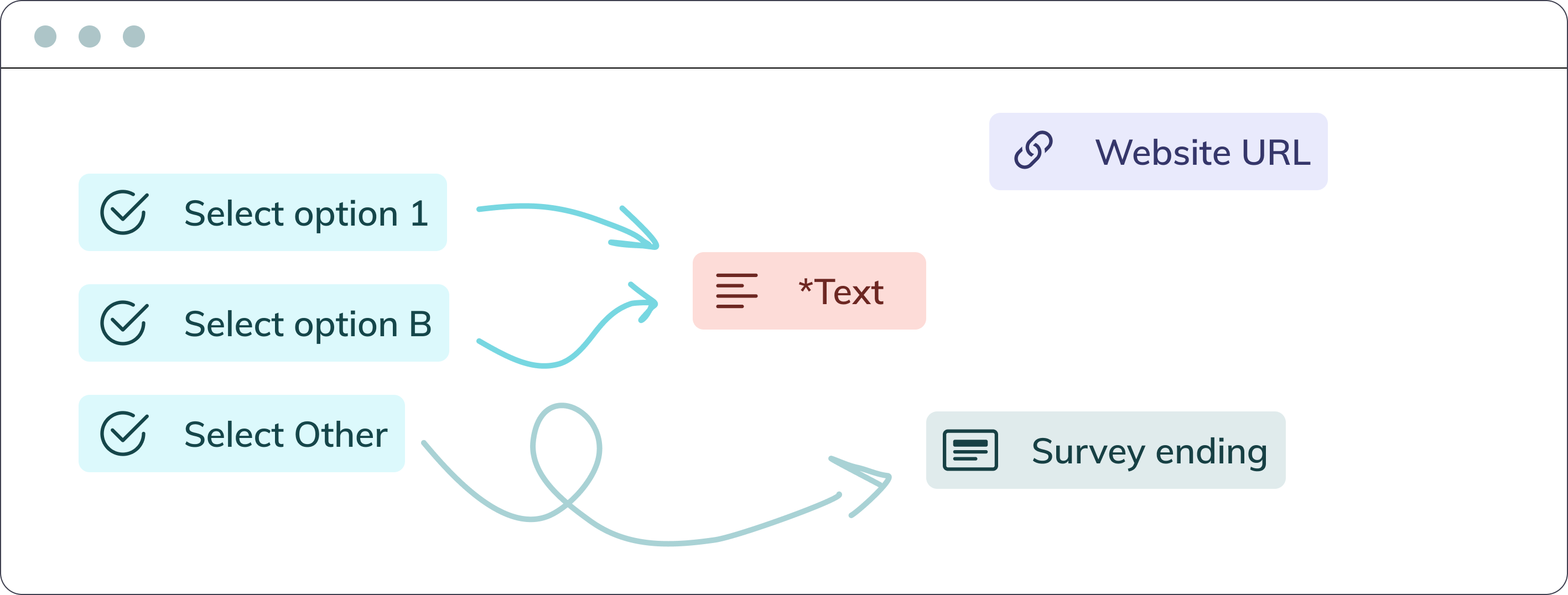This screenshot has height=595, width=1568.
Task: Choose the "Select option B" label
Action: tap(308, 324)
